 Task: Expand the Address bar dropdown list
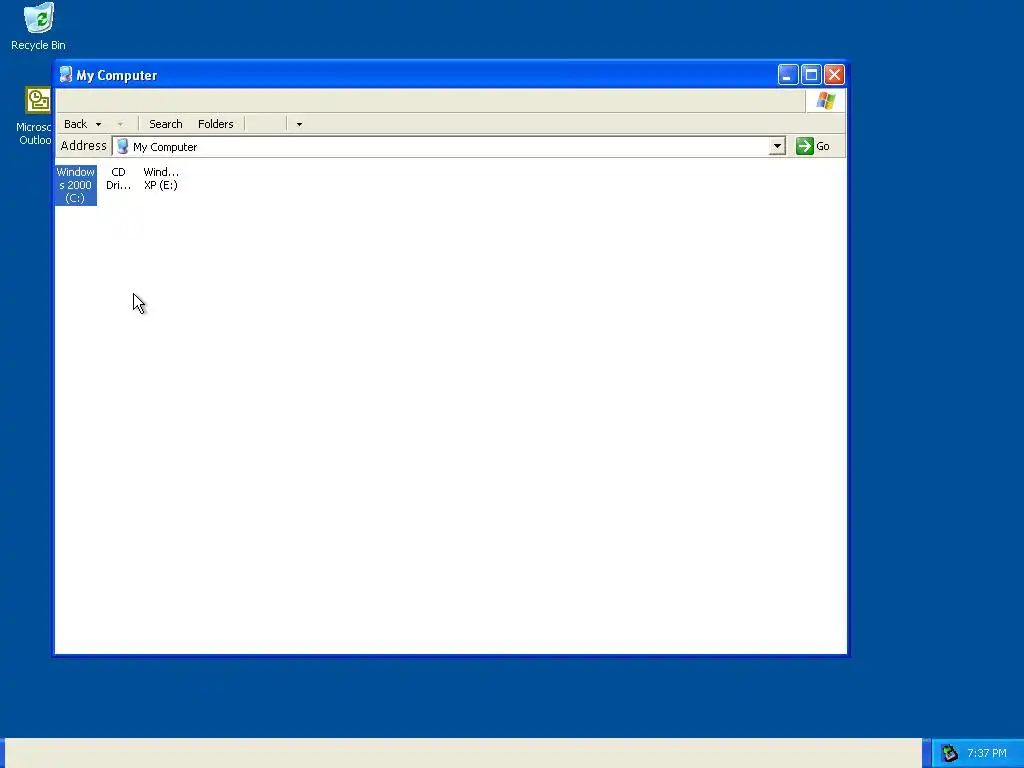point(776,146)
